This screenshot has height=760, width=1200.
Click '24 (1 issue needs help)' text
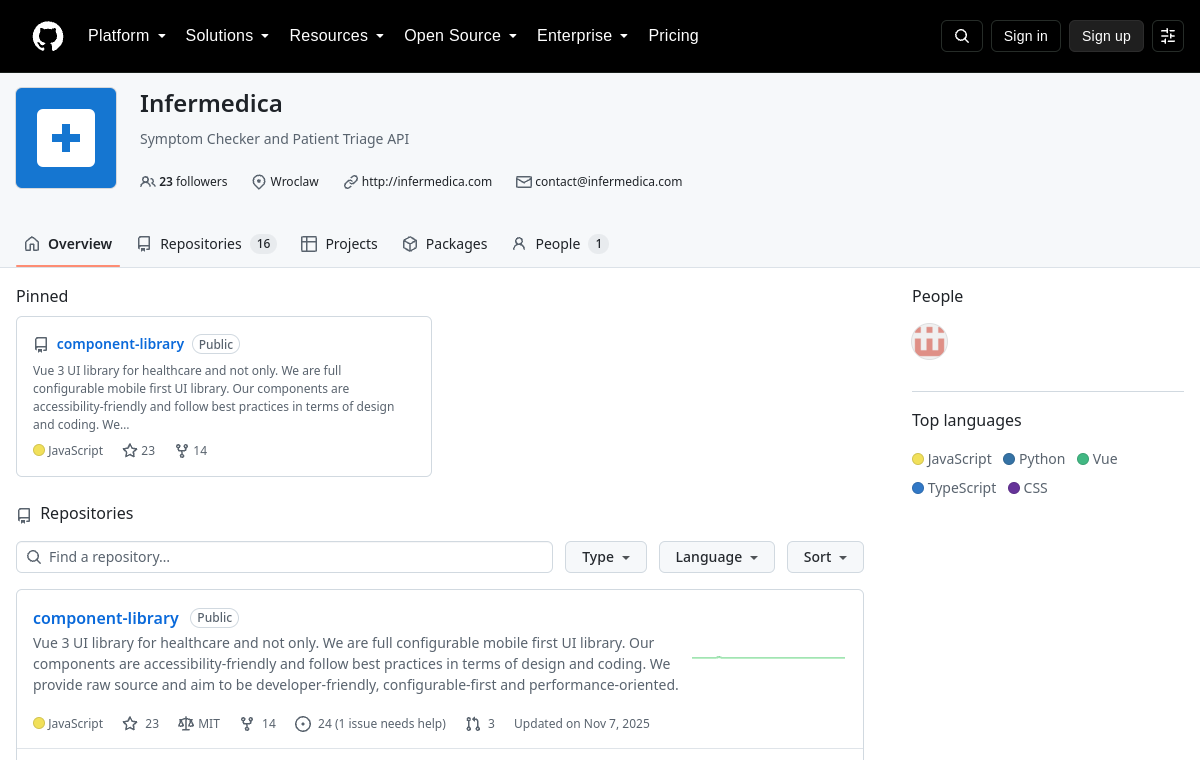pyautogui.click(x=382, y=724)
